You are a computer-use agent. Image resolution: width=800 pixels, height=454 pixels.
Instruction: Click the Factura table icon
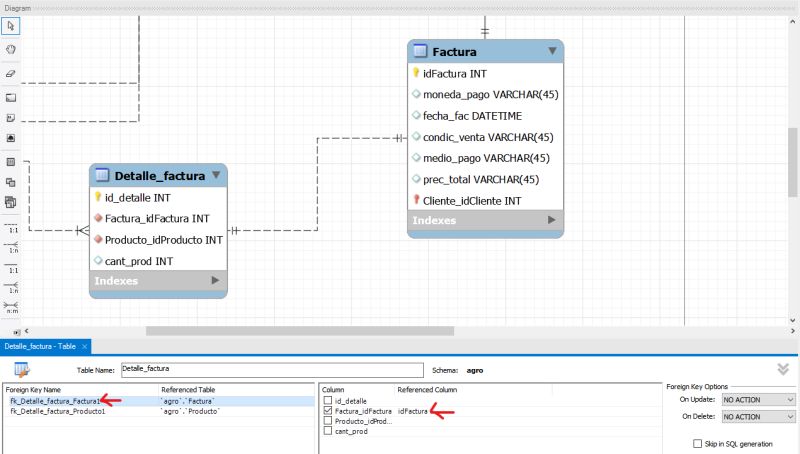pos(420,51)
